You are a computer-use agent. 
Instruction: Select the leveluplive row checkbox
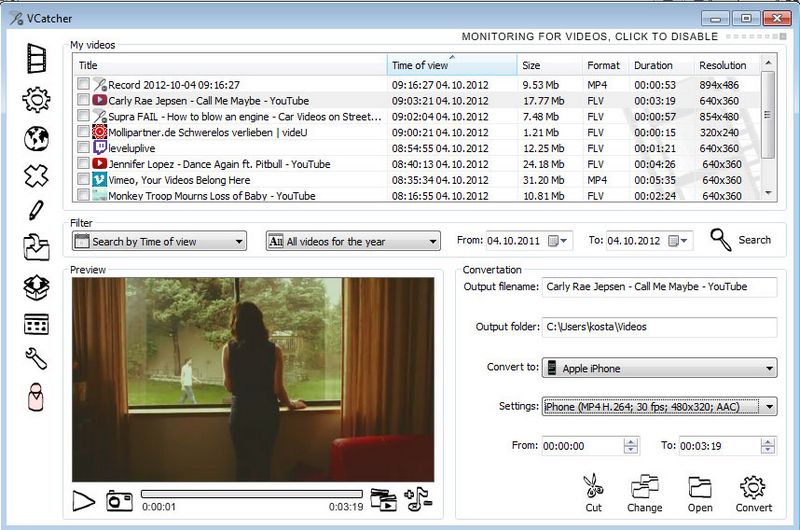point(83,147)
